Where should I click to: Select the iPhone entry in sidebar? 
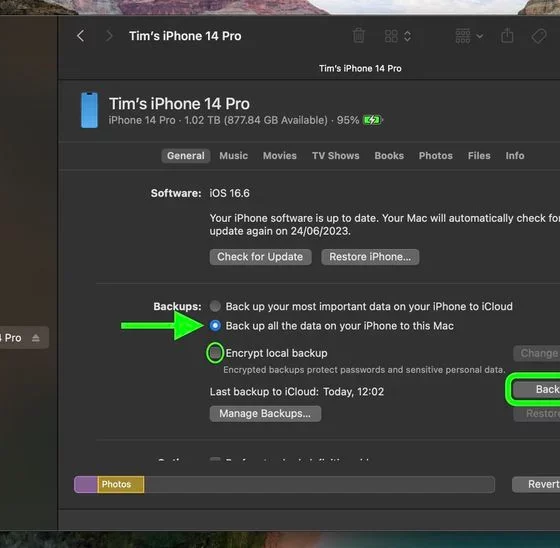[24, 338]
